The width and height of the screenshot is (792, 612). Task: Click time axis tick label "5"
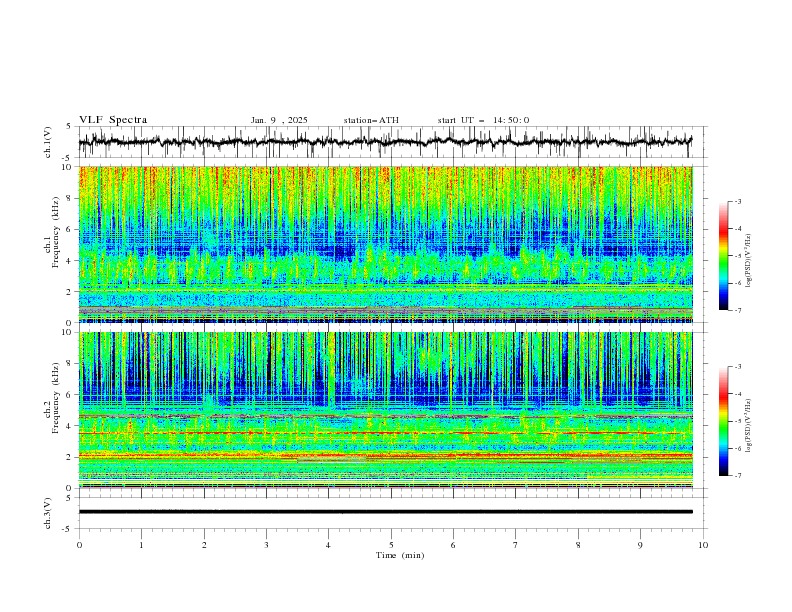point(391,545)
